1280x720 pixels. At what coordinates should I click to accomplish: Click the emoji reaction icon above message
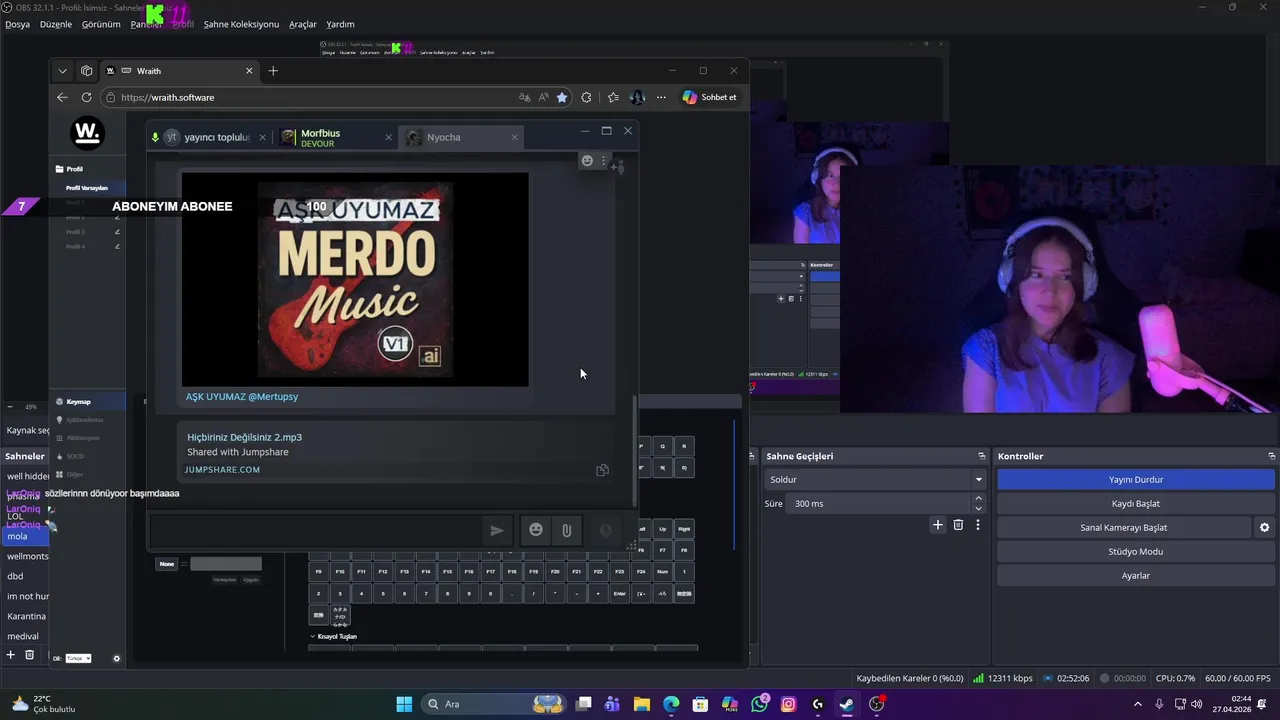587,161
